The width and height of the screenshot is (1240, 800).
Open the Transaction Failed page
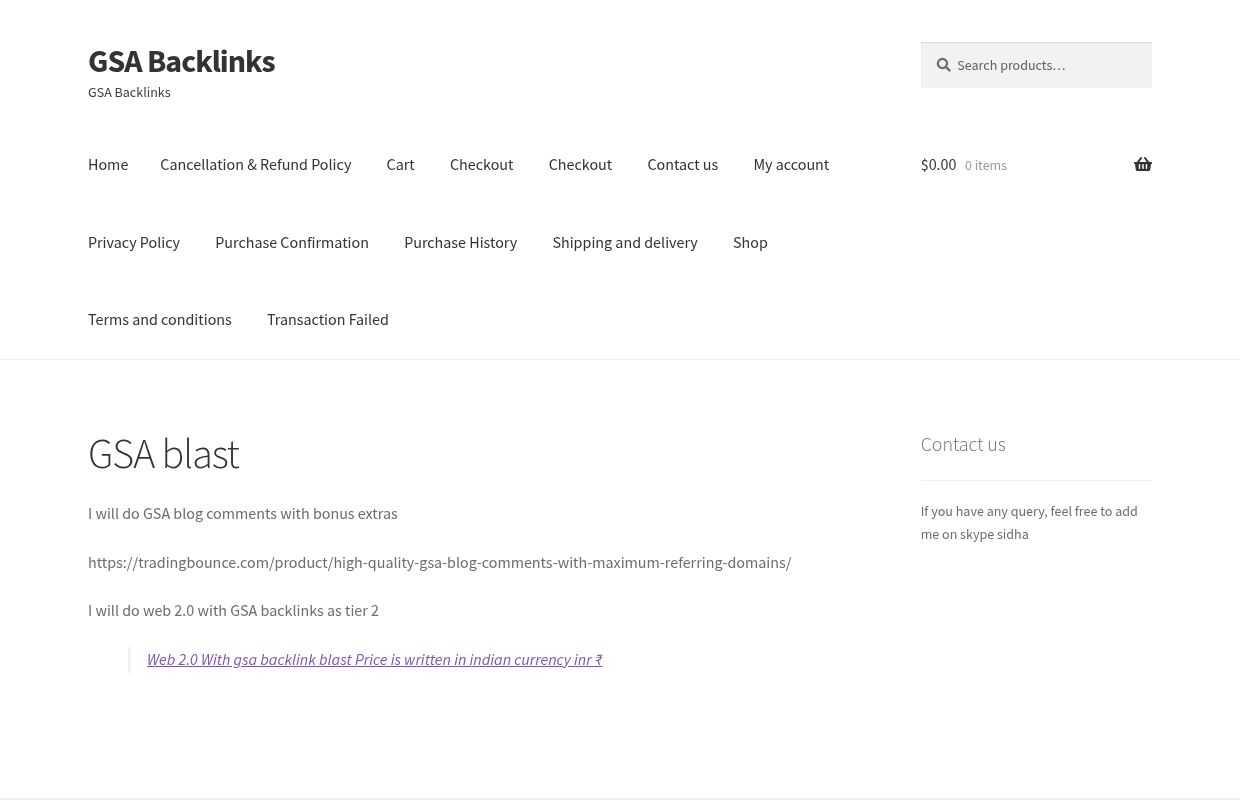click(x=327, y=319)
